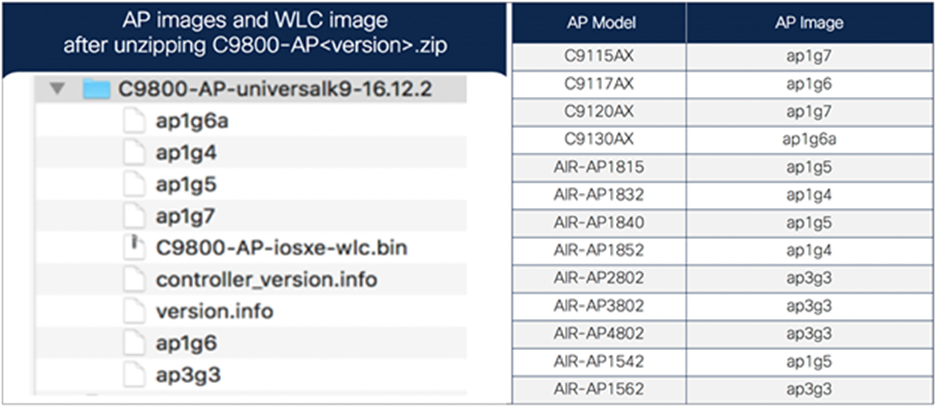Click the file icon beside ap3g3 file

pos(134,375)
